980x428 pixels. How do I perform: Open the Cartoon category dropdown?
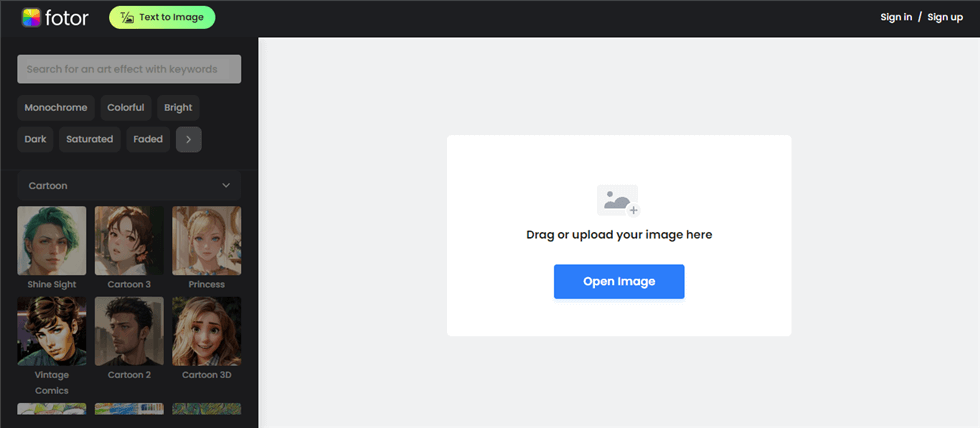(x=129, y=186)
